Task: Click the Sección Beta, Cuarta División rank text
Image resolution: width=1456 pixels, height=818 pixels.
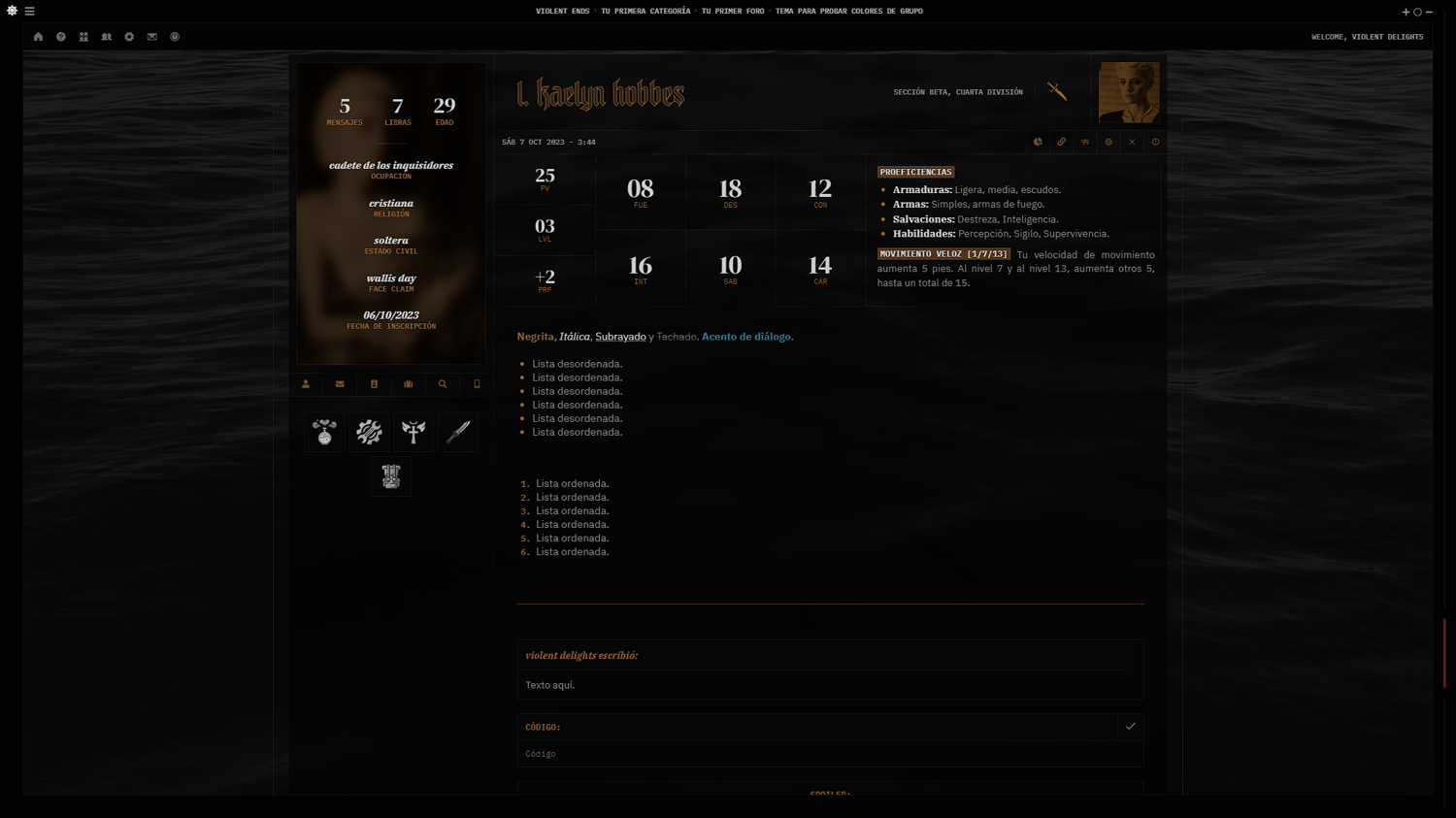Action: [958, 92]
